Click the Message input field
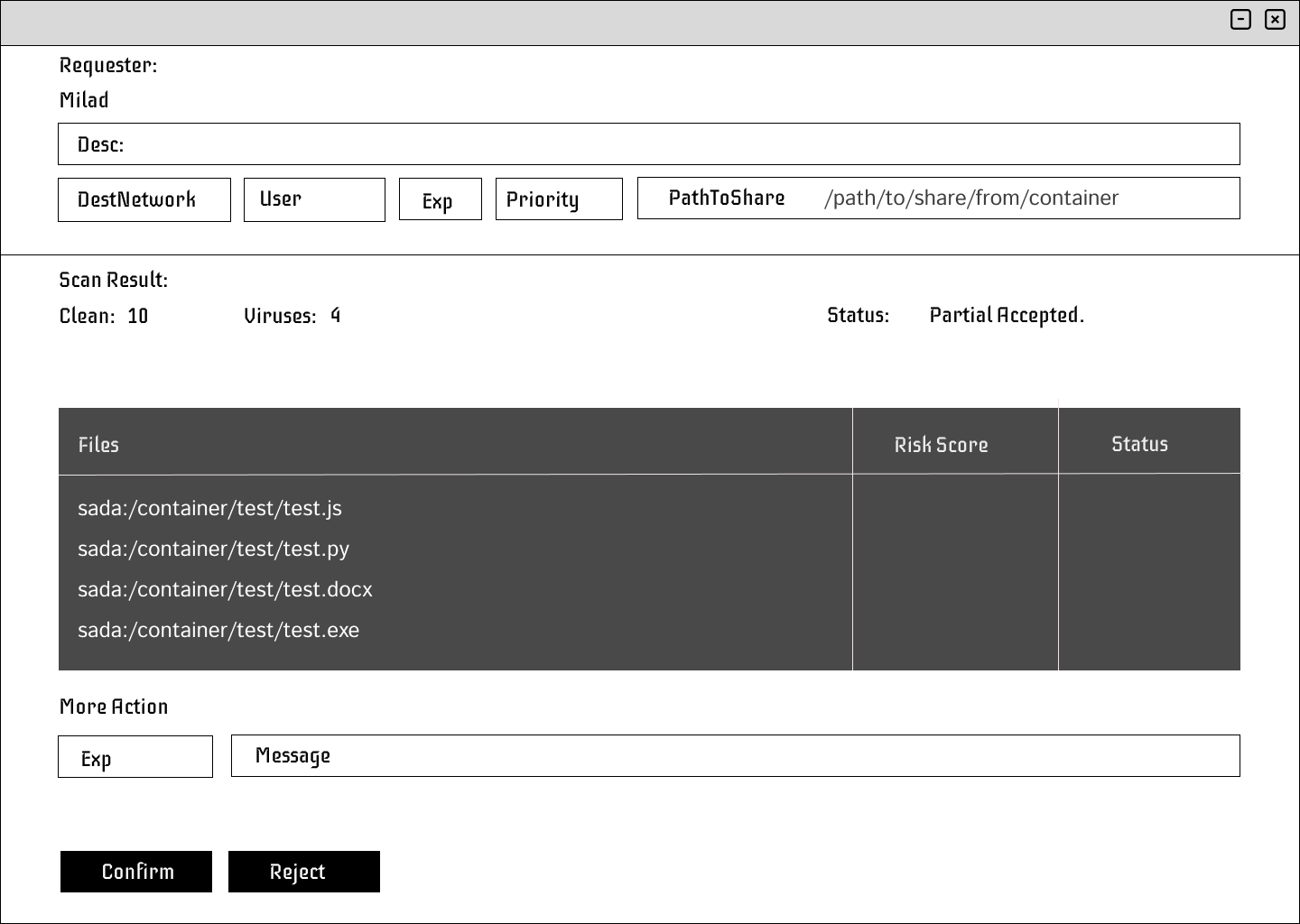 pos(735,756)
